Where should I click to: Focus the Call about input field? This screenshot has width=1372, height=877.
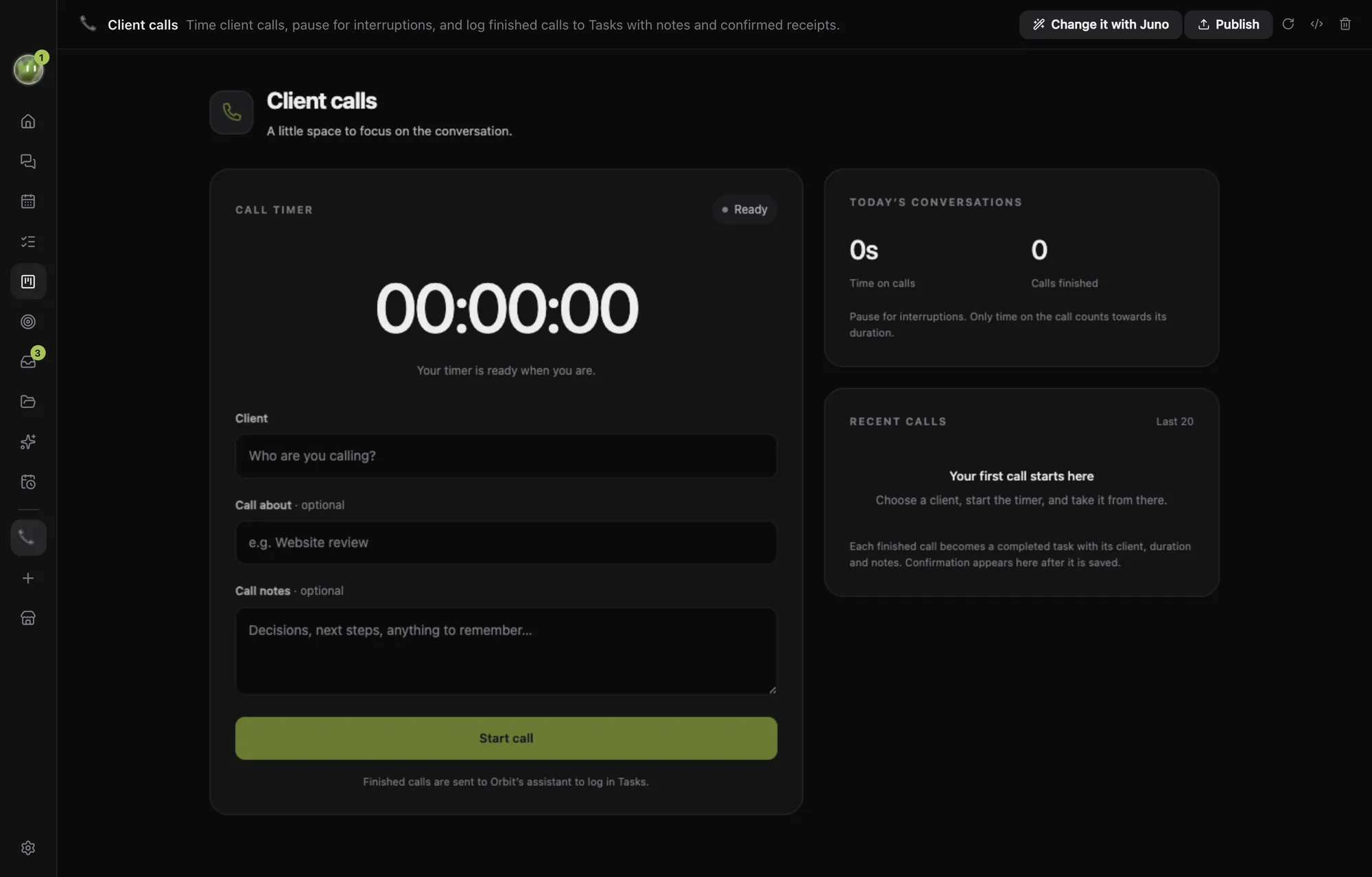click(506, 542)
